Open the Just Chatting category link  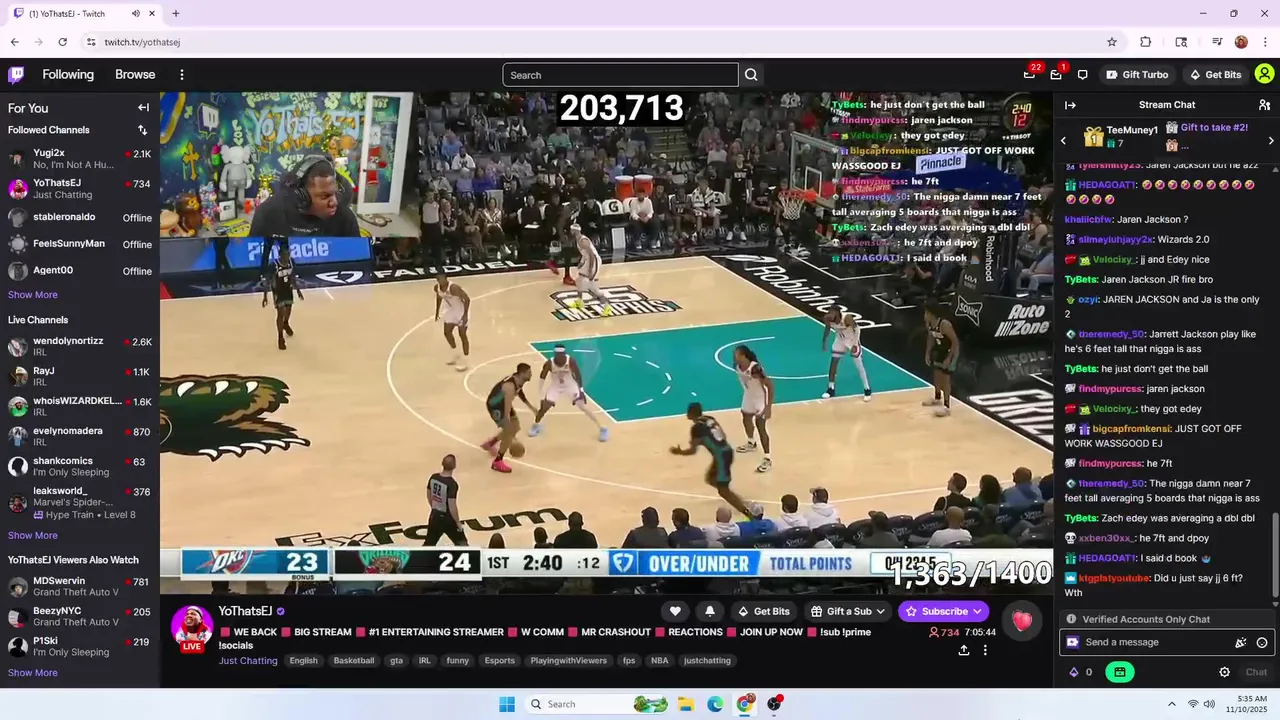[248, 660]
